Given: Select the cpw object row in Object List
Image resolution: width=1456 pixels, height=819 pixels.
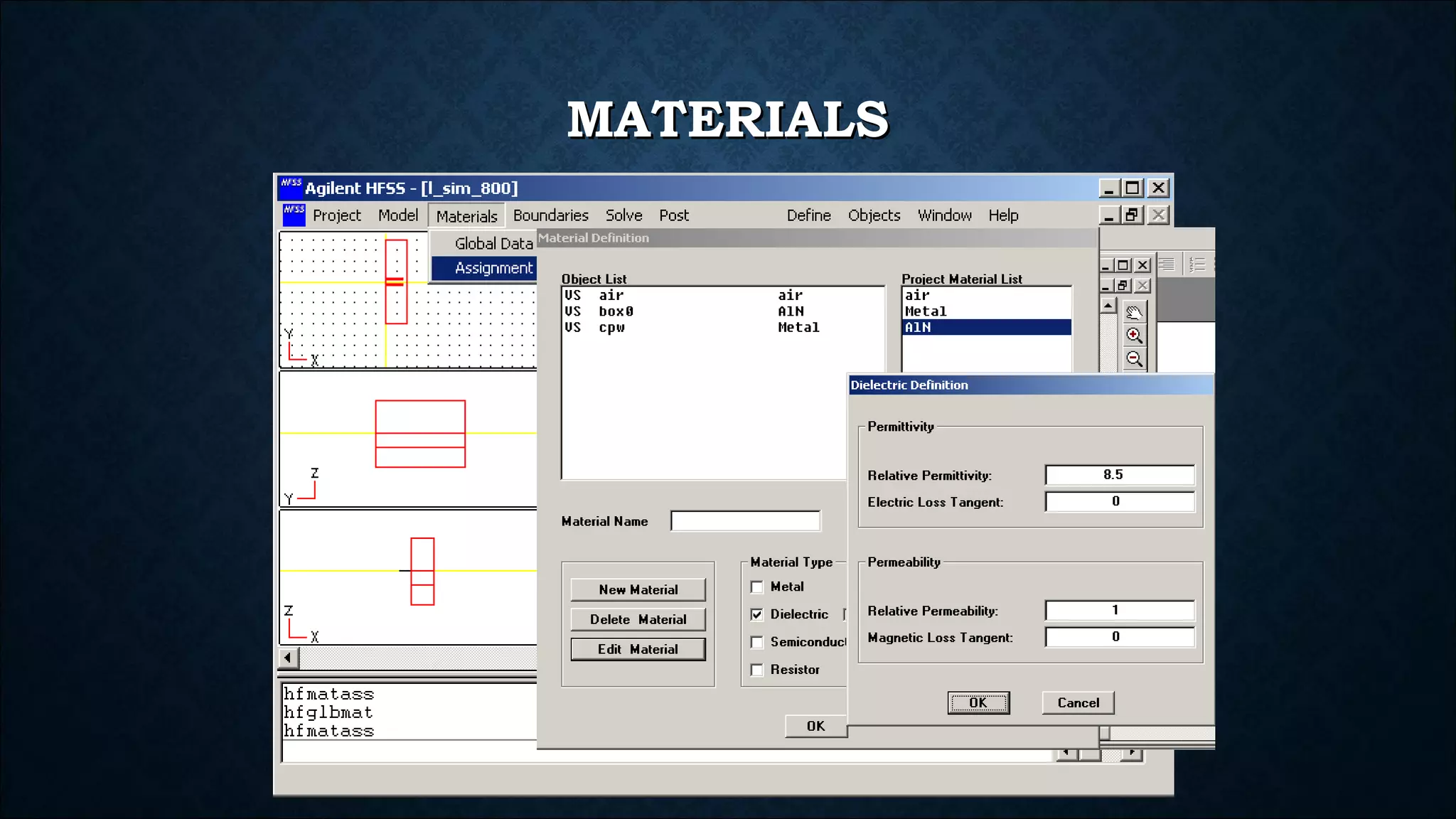Looking at the screenshot, I should click(722, 328).
